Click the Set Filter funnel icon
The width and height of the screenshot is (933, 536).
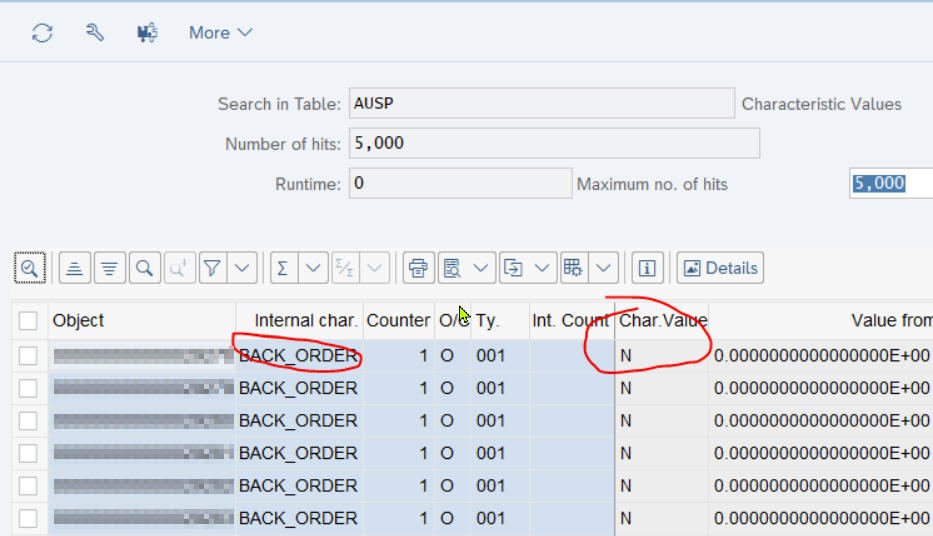(212, 268)
